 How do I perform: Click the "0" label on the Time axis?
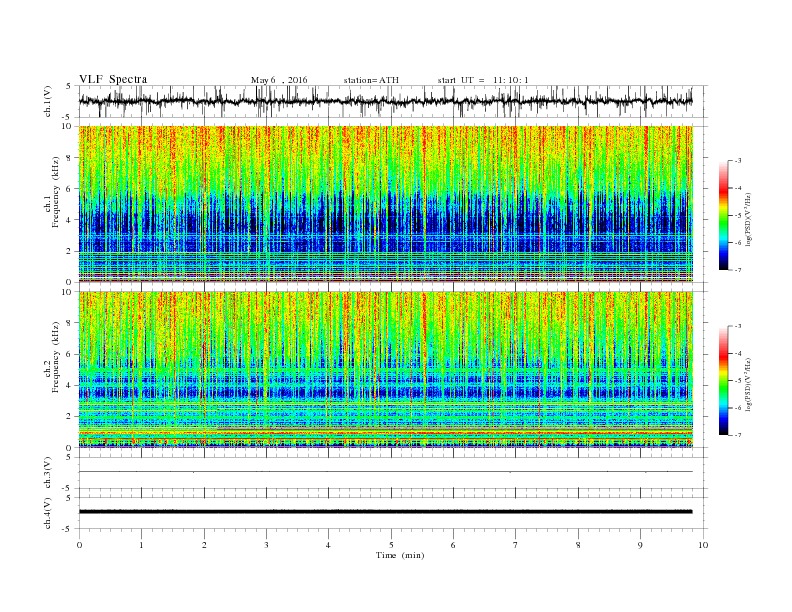pyautogui.click(x=79, y=545)
